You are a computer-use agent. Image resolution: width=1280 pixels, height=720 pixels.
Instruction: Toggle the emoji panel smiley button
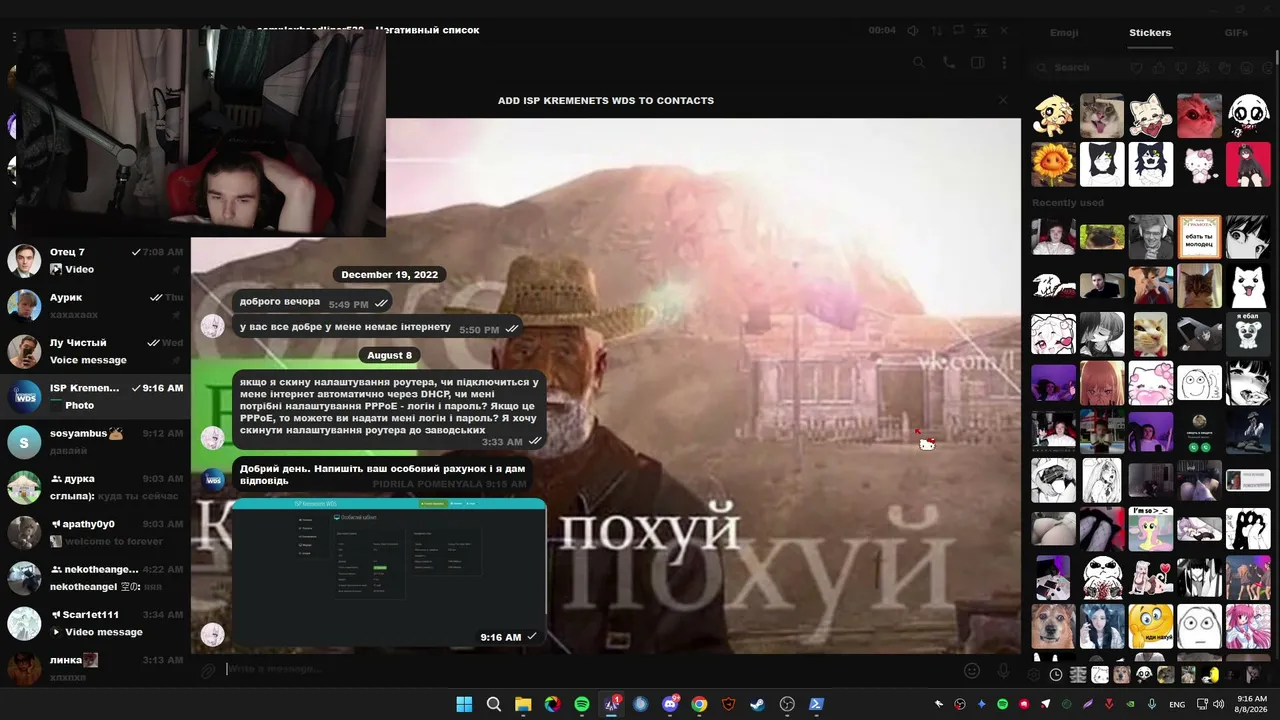972,671
